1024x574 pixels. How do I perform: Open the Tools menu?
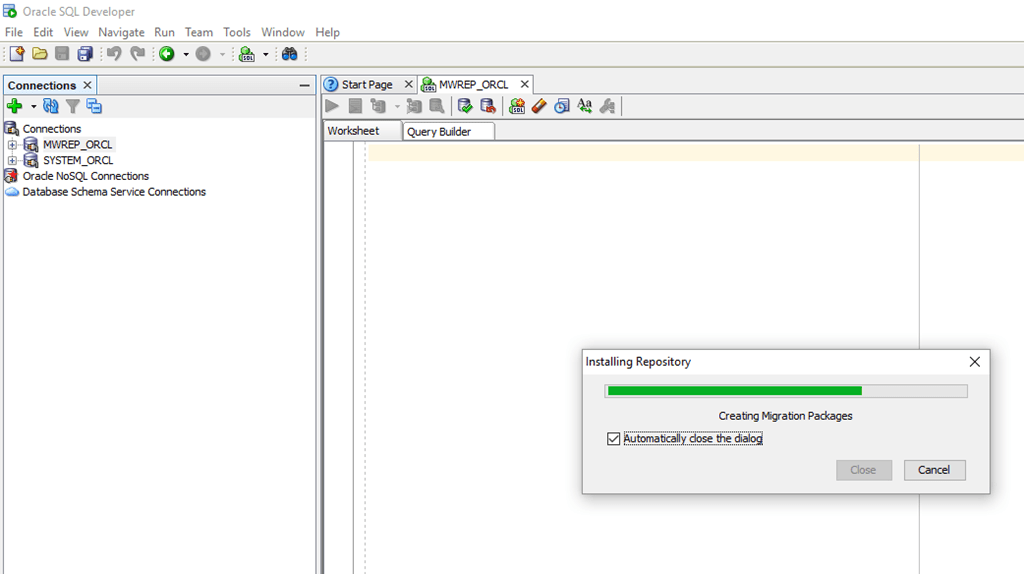pyautogui.click(x=236, y=32)
